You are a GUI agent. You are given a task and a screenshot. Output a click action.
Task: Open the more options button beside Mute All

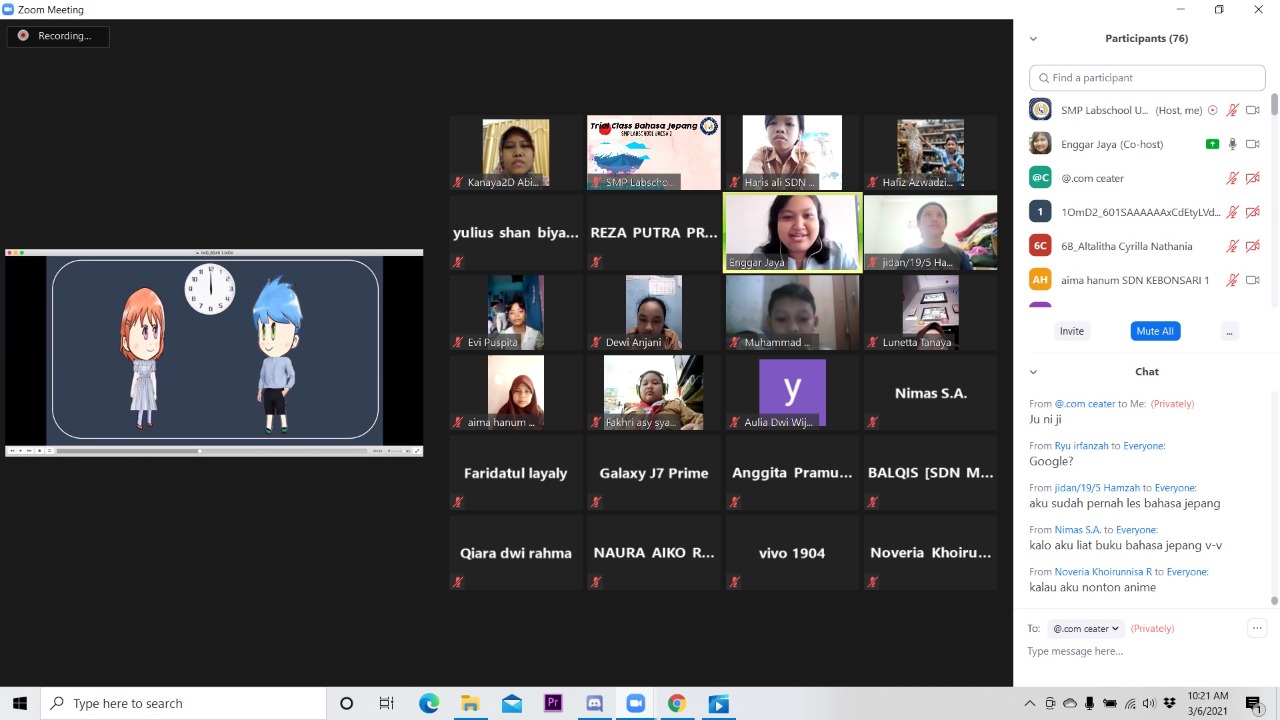(1229, 331)
